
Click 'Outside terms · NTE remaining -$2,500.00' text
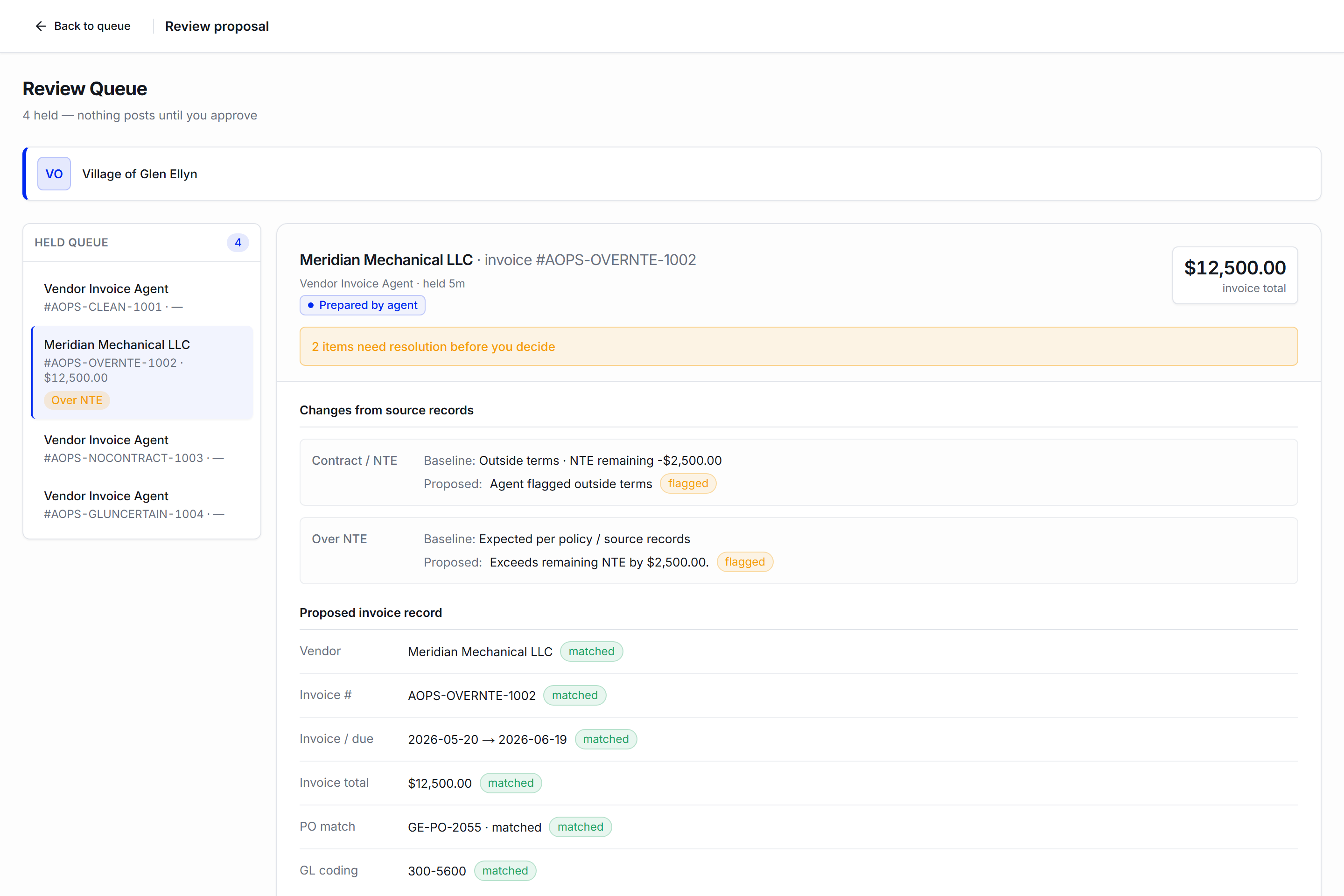(601, 461)
